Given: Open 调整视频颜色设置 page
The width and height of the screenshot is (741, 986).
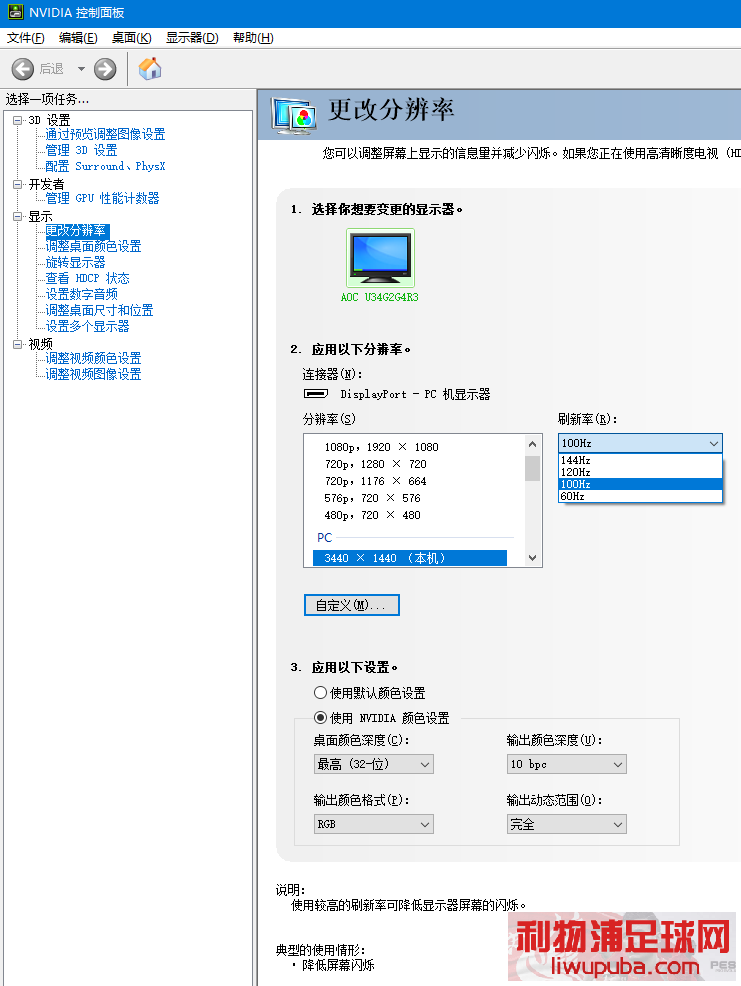Looking at the screenshot, I should tap(93, 358).
